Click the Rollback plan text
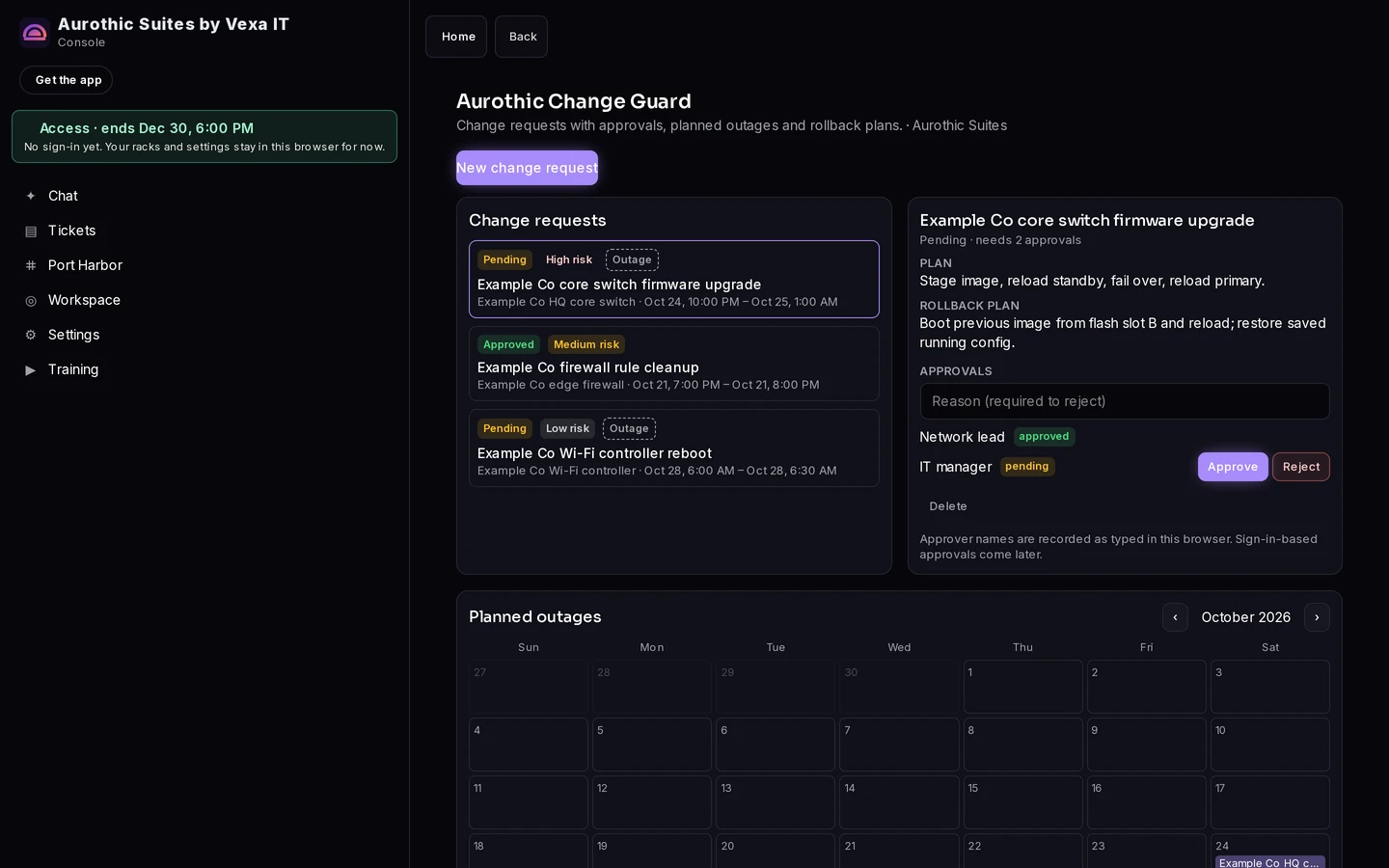 pos(1123,333)
